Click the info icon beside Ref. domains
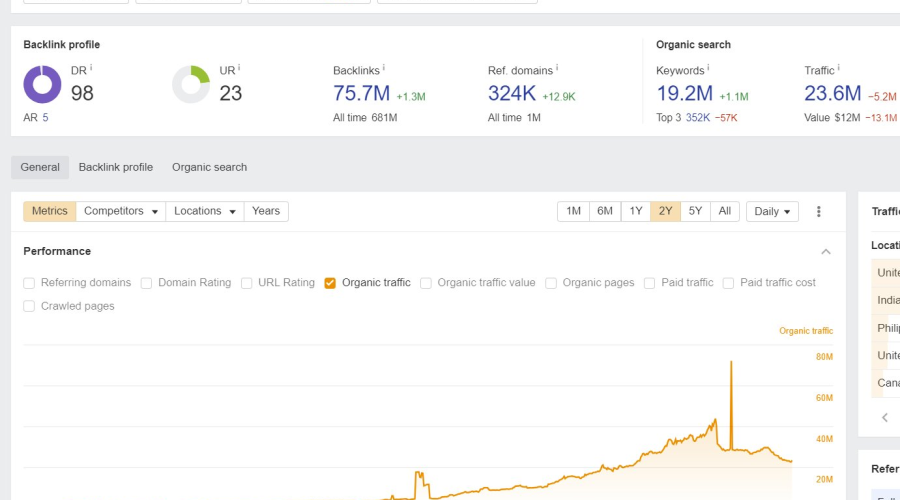This screenshot has height=500, width=900. click(557, 69)
